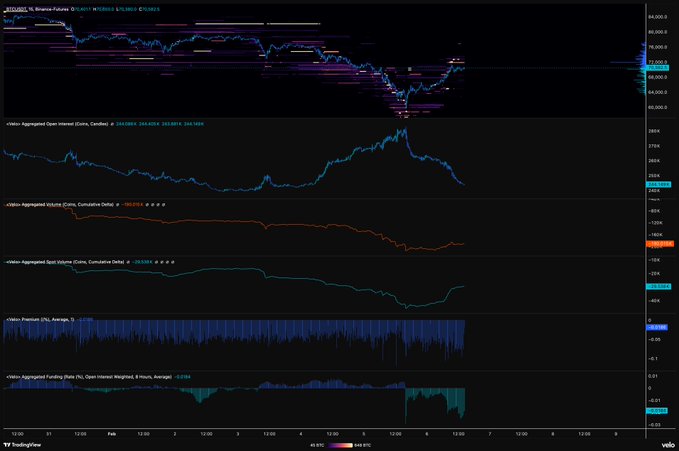679x451 pixels.
Task: Click the 84,000.0 price level on axis
Action: point(659,17)
